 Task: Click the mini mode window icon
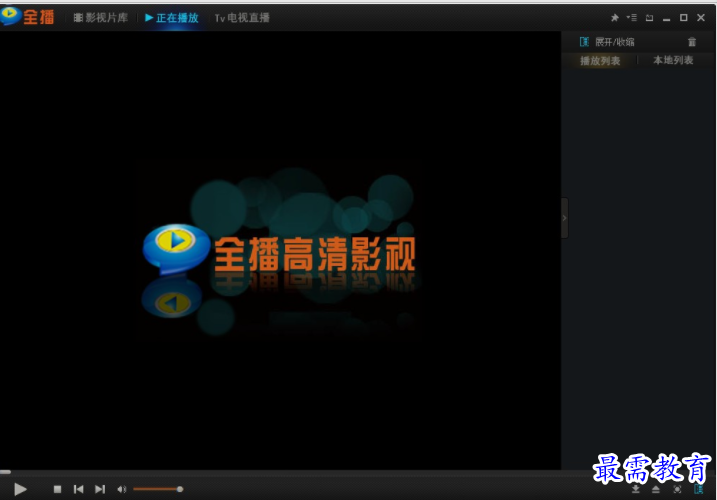click(649, 18)
